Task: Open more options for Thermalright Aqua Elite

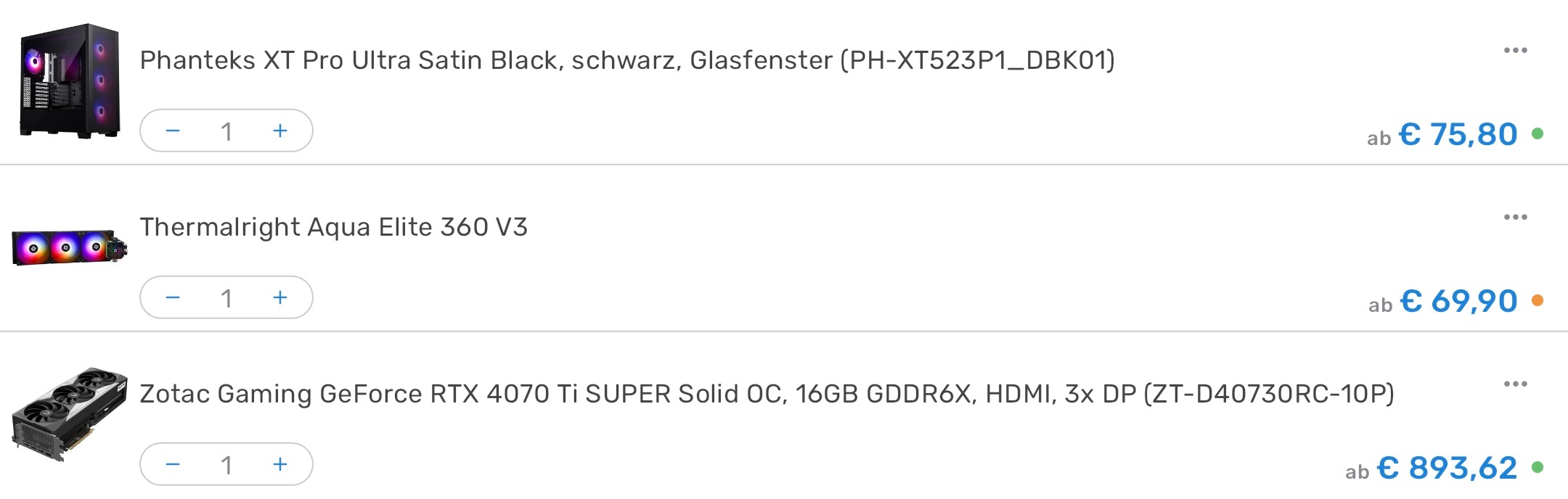Action: 1515,217
